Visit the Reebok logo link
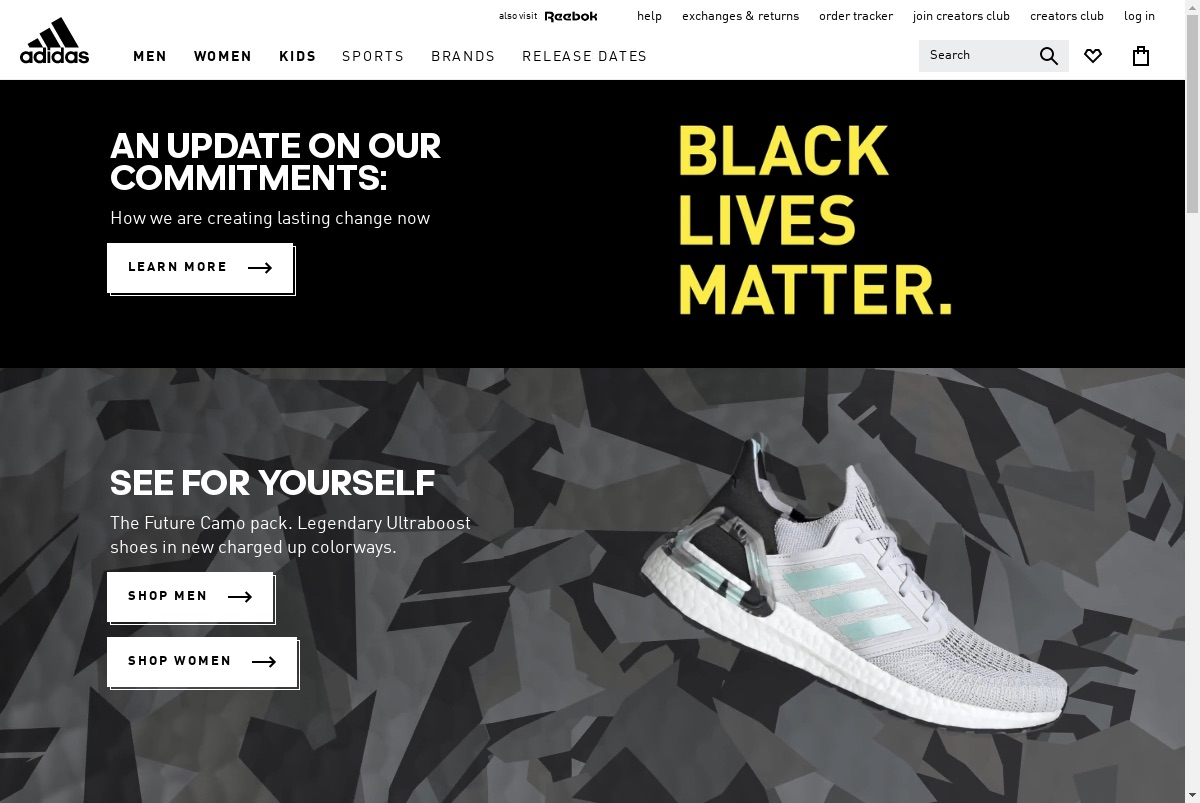Viewport: 1200px width, 803px height. (571, 16)
